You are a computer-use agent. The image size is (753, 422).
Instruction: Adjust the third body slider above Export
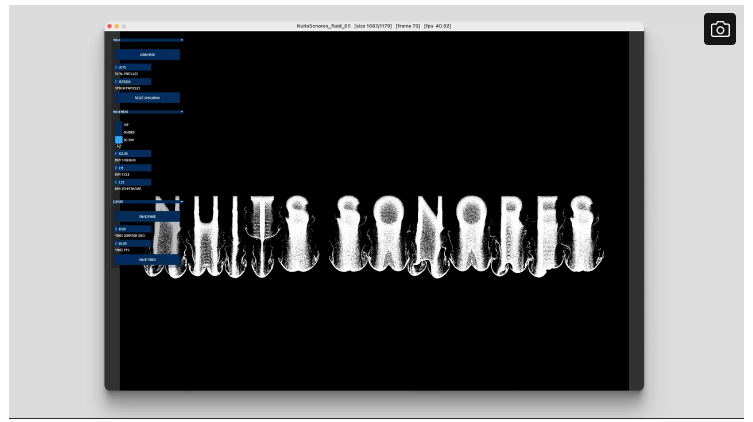(133, 182)
